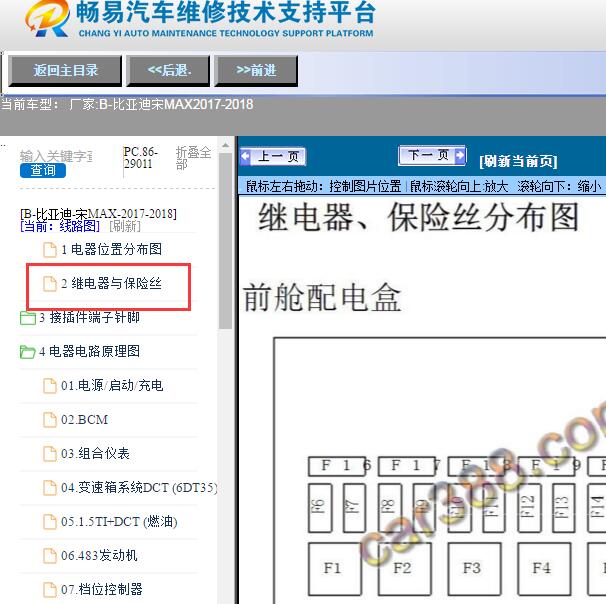
Task: Go back with <<后退 button
Action: tap(169, 70)
